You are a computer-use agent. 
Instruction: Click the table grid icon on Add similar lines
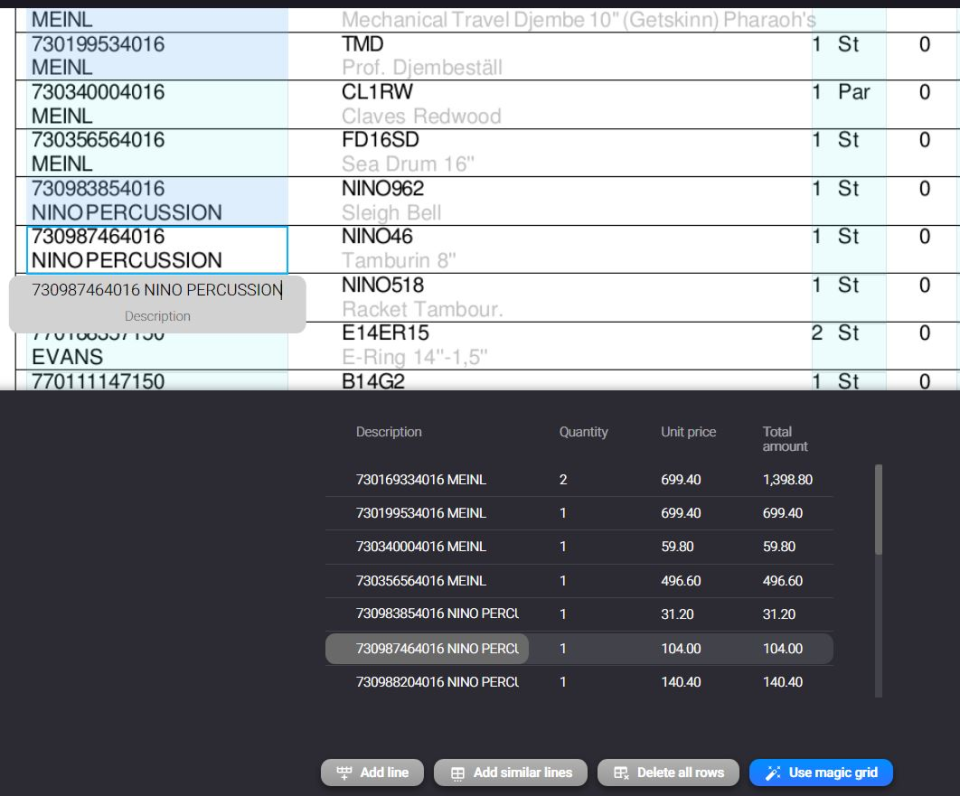coord(458,772)
